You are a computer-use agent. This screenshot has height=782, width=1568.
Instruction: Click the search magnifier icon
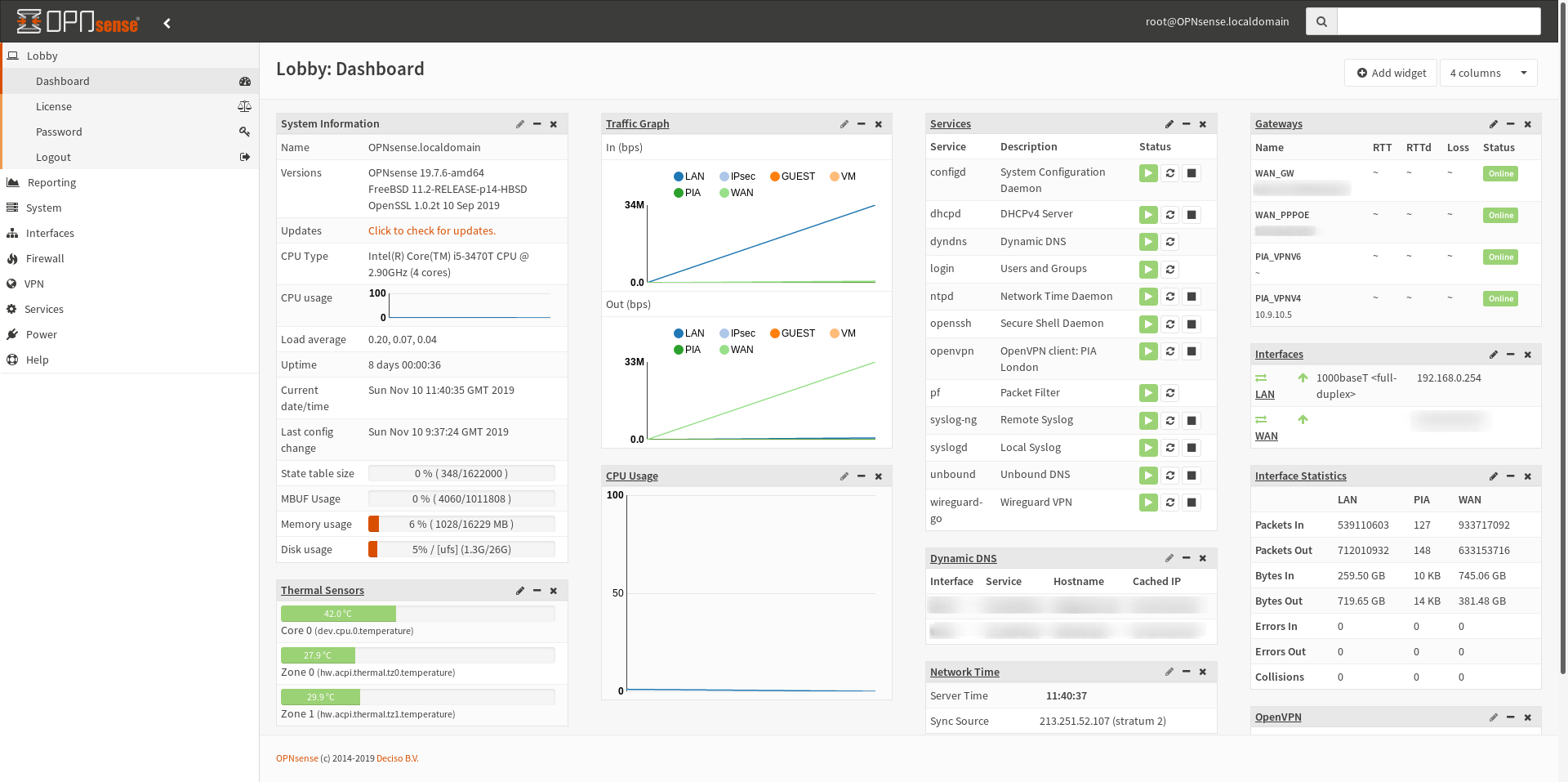pyautogui.click(x=1321, y=21)
